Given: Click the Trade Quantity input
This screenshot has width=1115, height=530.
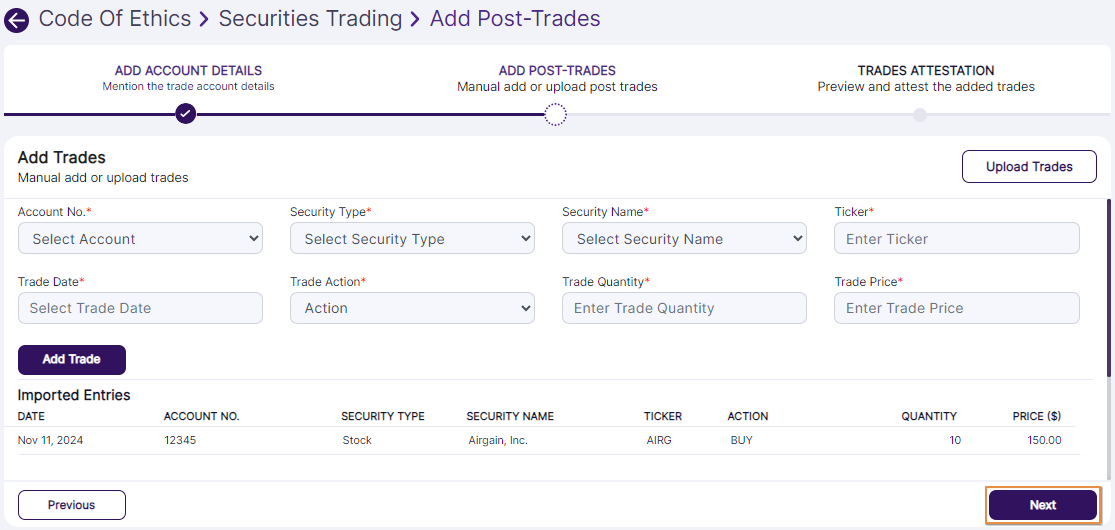Looking at the screenshot, I should pos(684,308).
